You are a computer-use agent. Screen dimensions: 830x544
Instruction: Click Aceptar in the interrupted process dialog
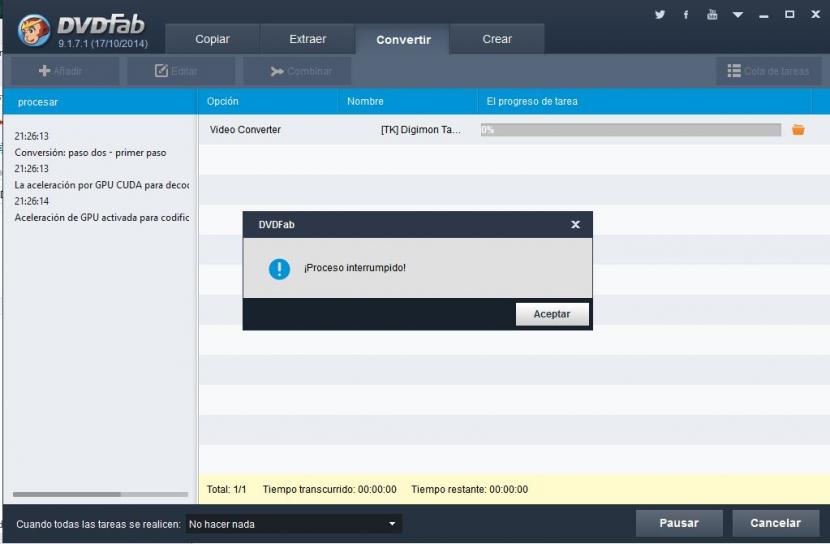[552, 314]
